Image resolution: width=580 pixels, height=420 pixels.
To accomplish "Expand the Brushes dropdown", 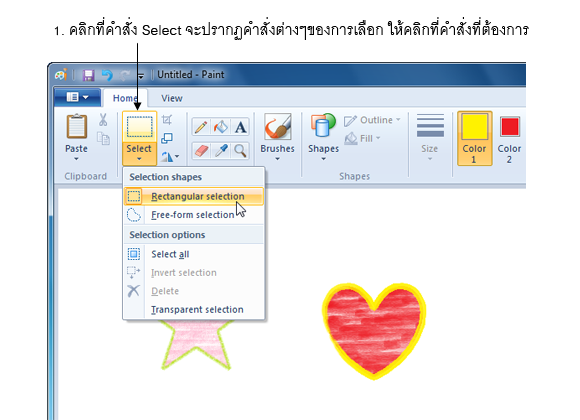I will (277, 159).
